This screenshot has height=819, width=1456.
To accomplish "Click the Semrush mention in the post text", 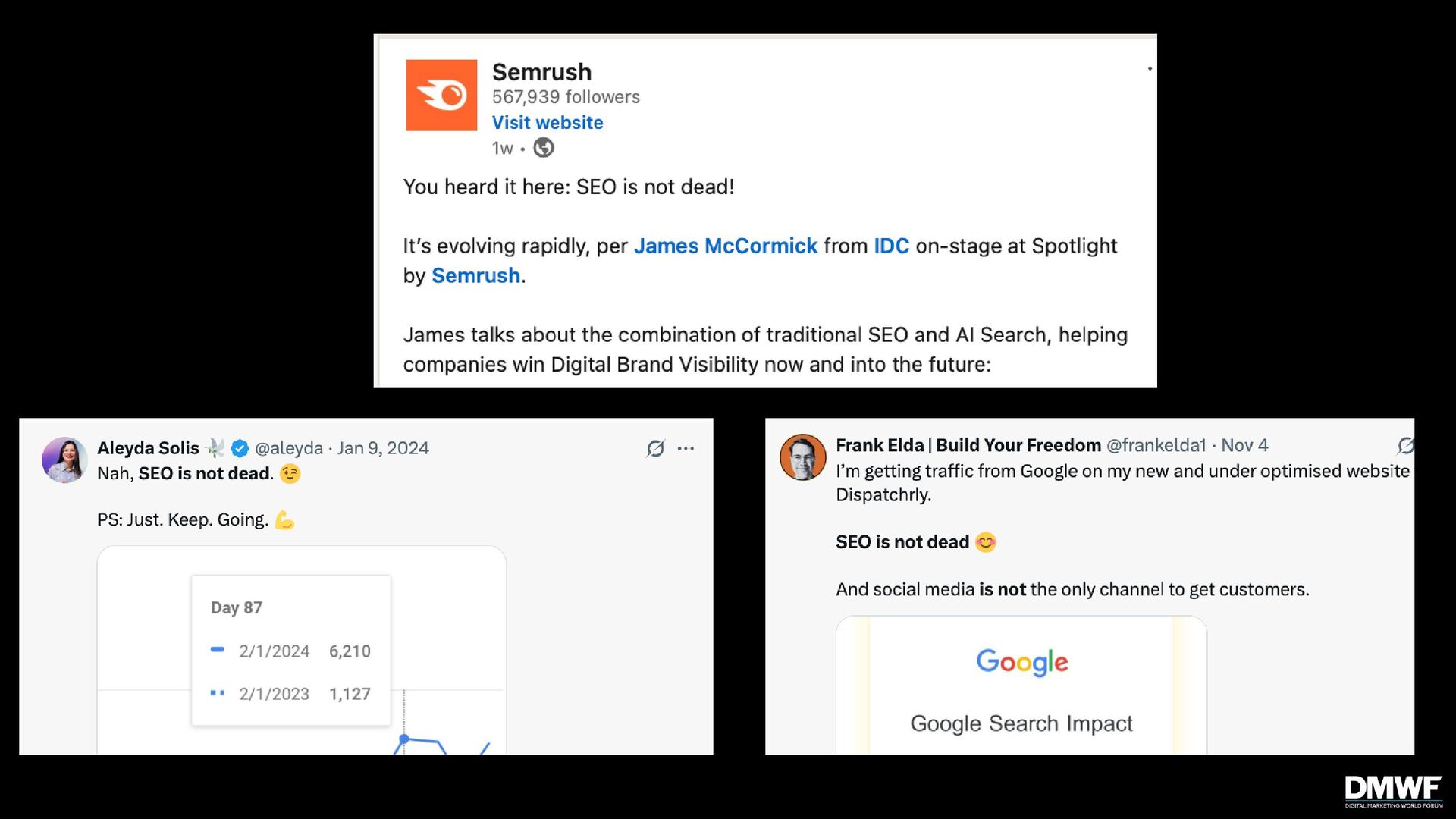I will point(475,276).
